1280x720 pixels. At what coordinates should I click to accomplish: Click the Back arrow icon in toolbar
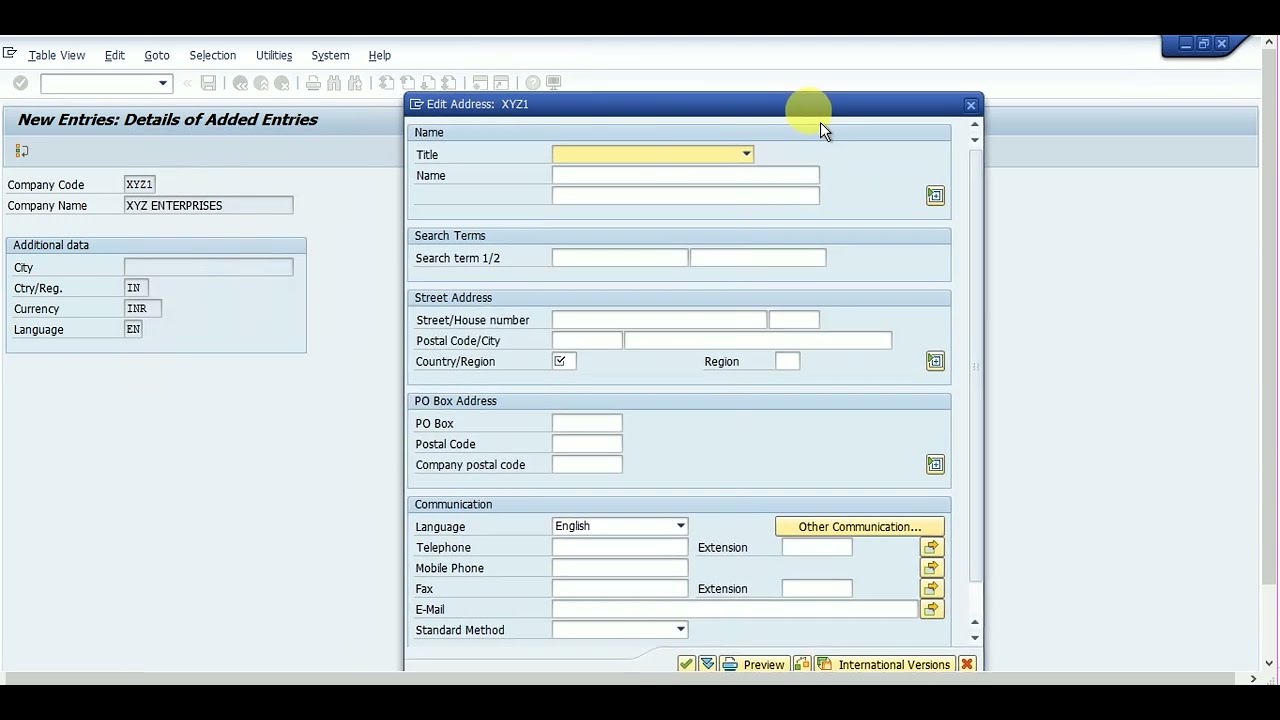(x=240, y=83)
